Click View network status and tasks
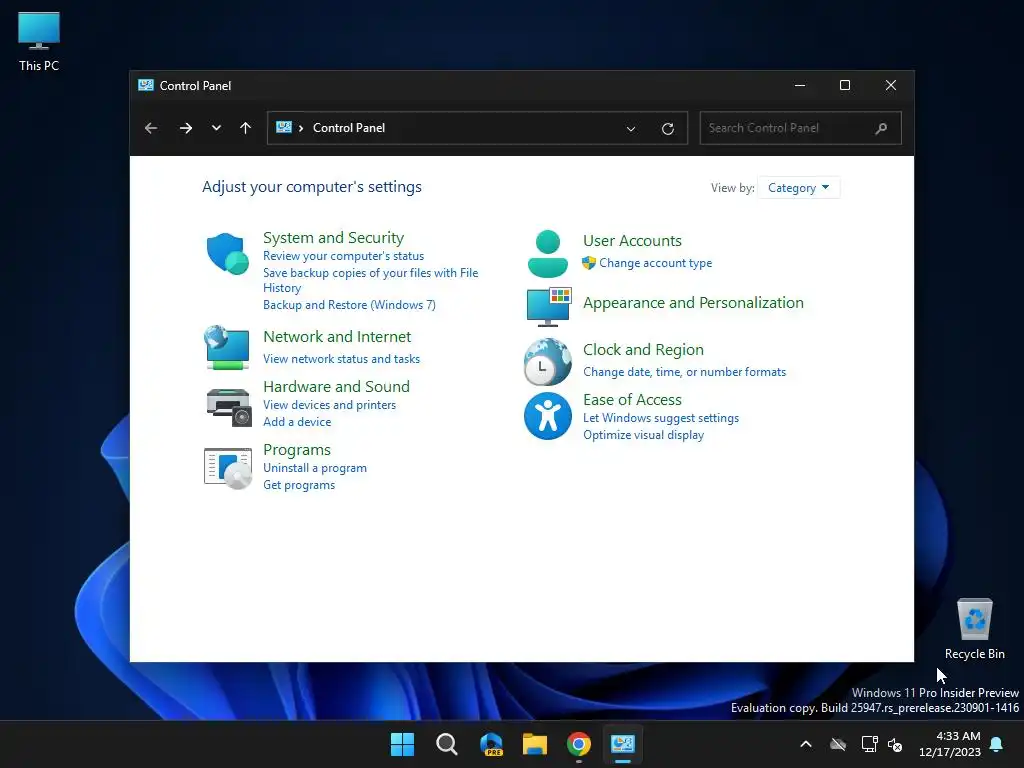Viewport: 1024px width, 768px height. [x=342, y=359]
